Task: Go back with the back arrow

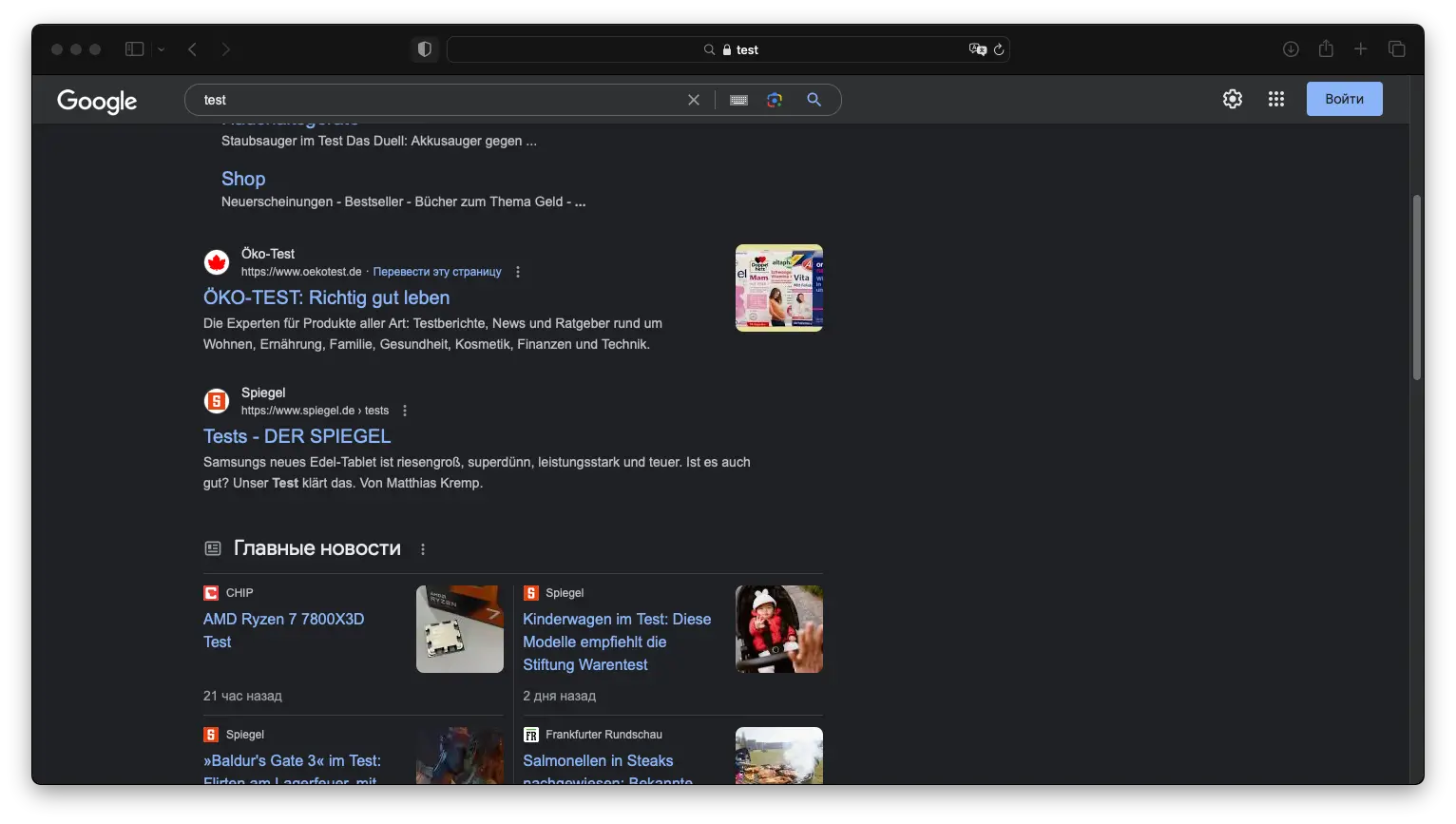Action: coord(192,49)
